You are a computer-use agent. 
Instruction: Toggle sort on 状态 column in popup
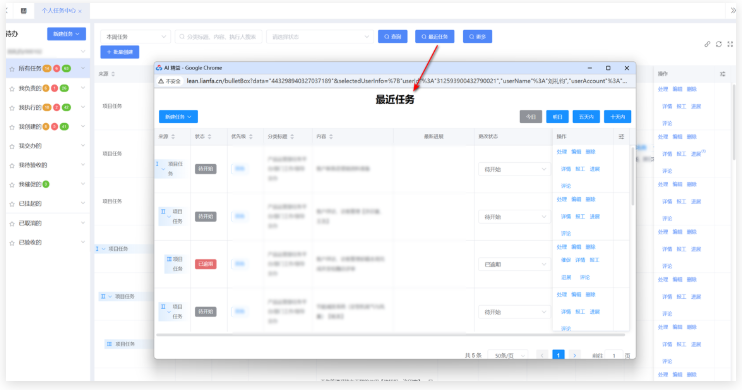point(209,136)
